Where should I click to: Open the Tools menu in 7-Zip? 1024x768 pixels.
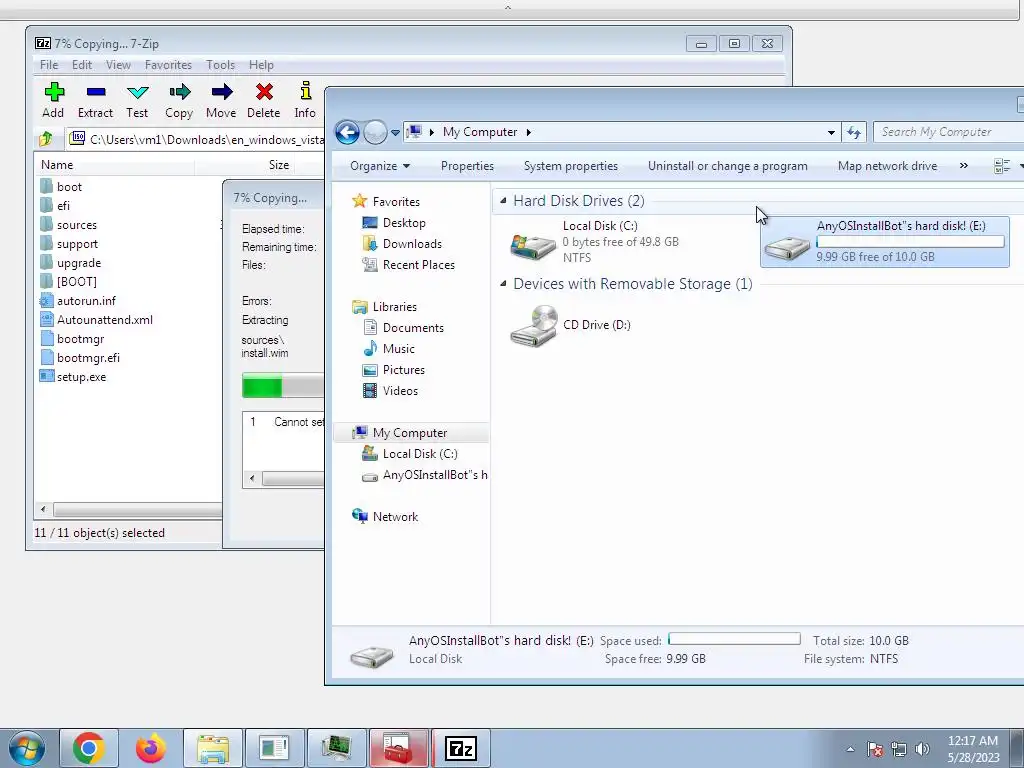220,65
